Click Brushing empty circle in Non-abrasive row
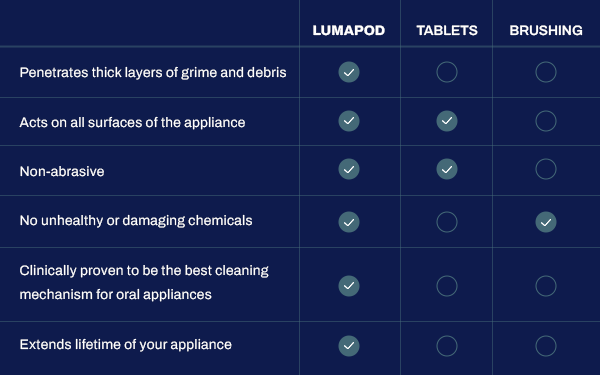Image resolution: width=600 pixels, height=375 pixels. coord(546,169)
